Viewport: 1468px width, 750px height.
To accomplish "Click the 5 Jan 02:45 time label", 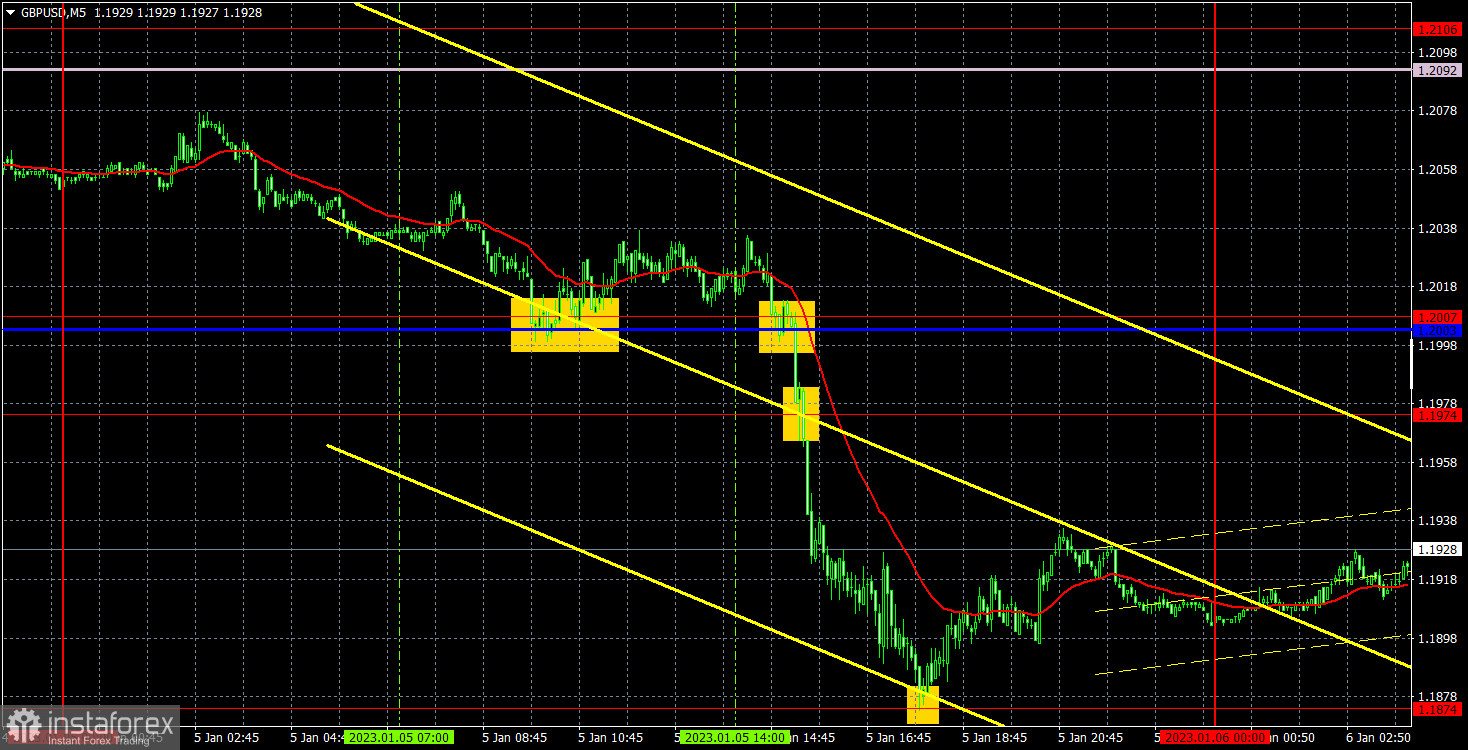I will (225, 738).
